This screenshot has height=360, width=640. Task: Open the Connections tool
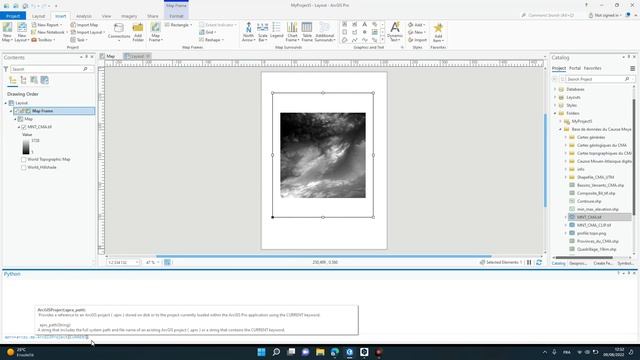(x=119, y=32)
